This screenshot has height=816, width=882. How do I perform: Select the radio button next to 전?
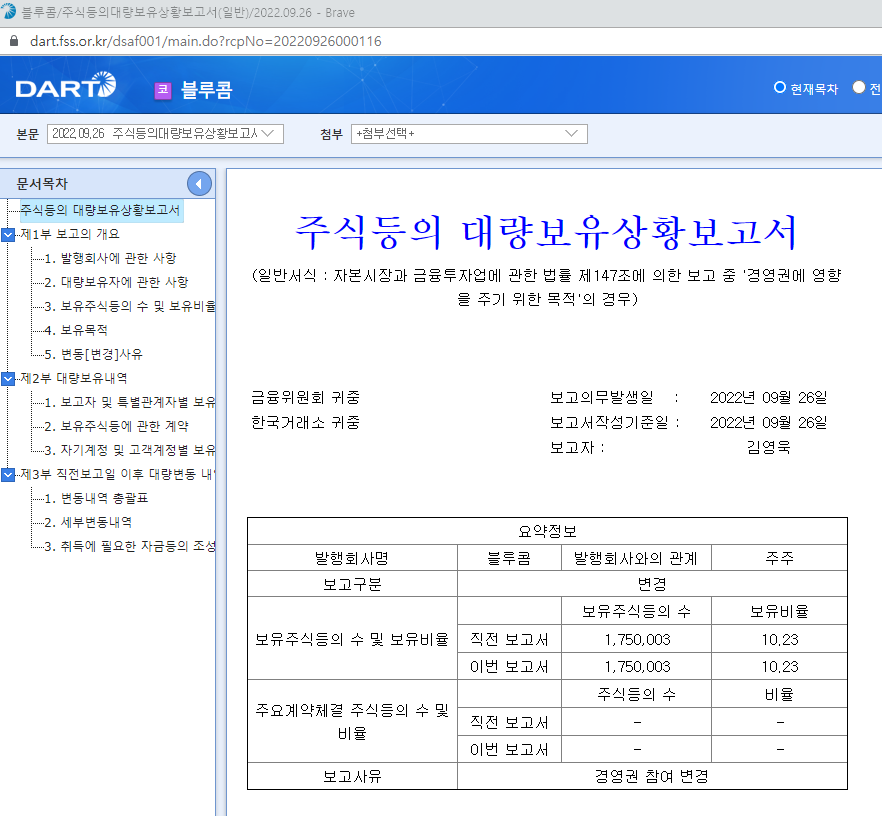point(858,88)
